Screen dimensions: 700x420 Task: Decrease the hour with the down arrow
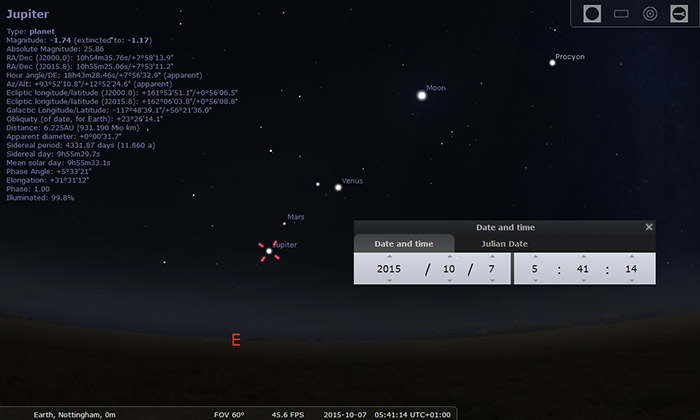click(x=536, y=282)
